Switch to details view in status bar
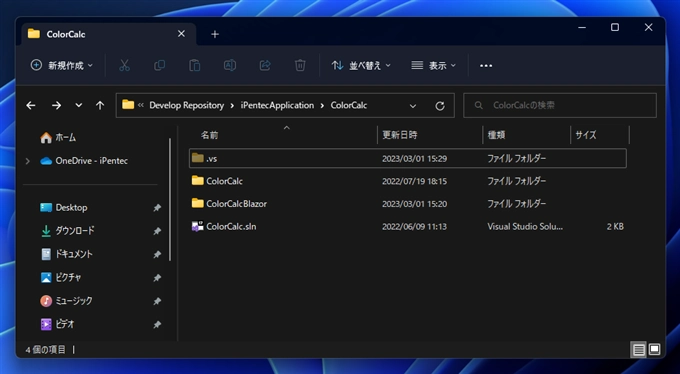Viewport: 680px width, 374px height. [x=639, y=350]
